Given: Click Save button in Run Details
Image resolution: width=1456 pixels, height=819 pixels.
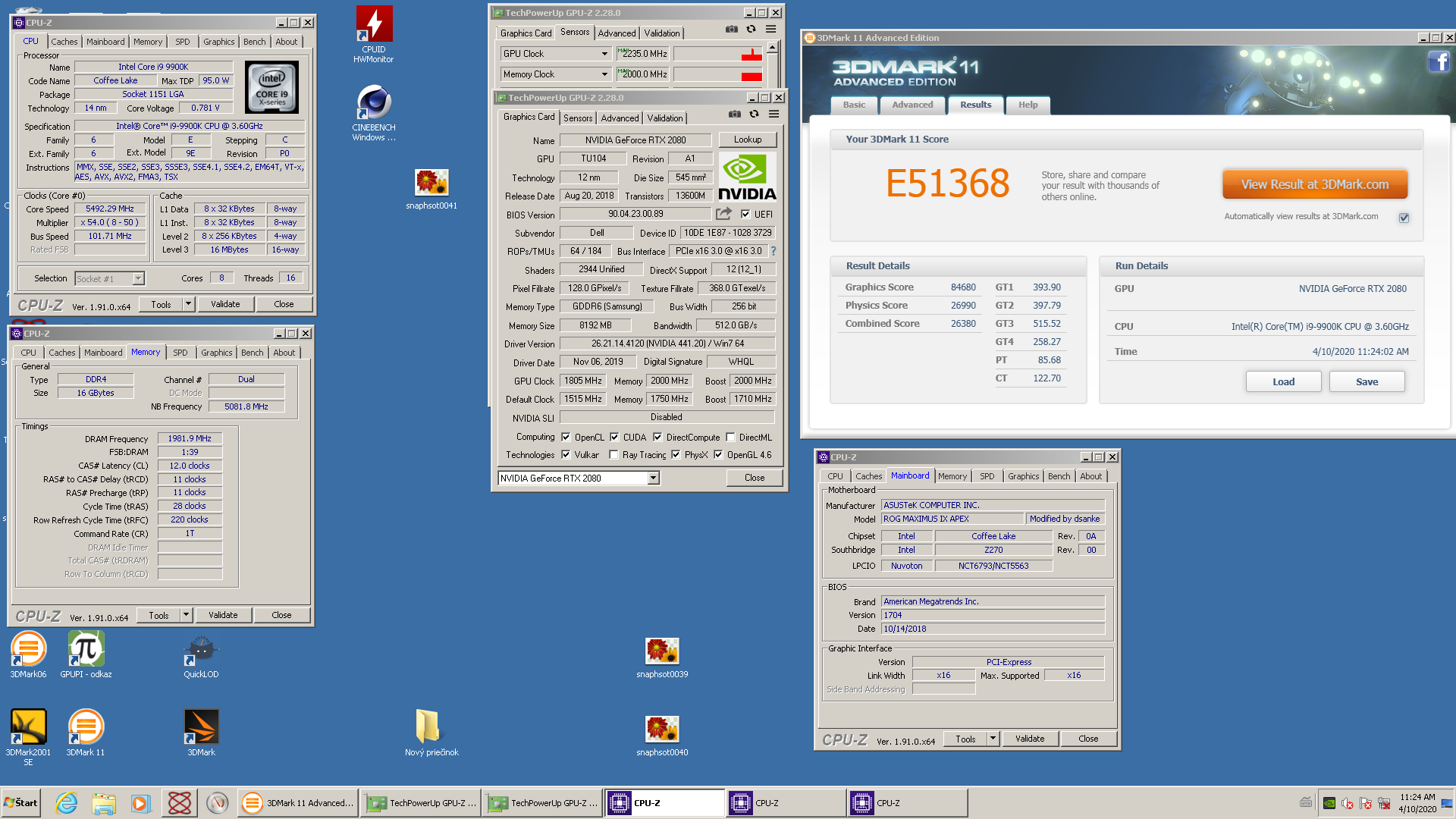Looking at the screenshot, I should point(1367,381).
